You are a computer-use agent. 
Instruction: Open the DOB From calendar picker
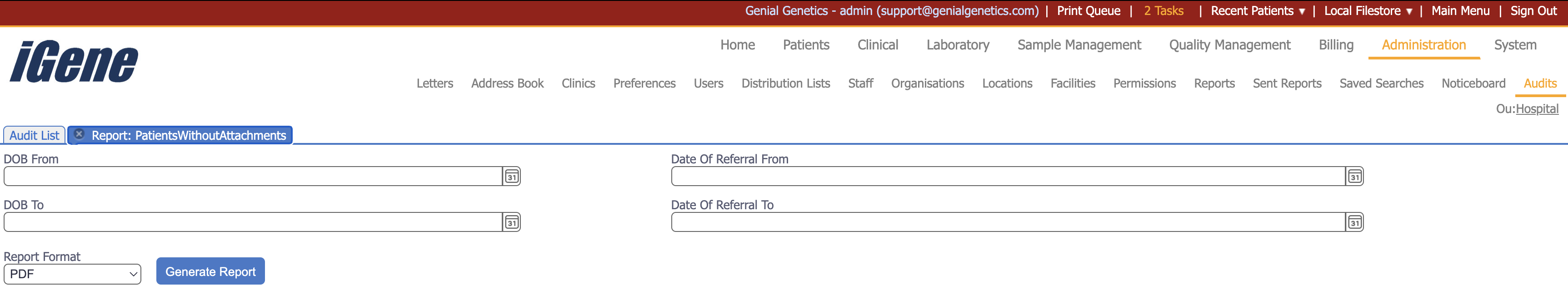(x=513, y=177)
